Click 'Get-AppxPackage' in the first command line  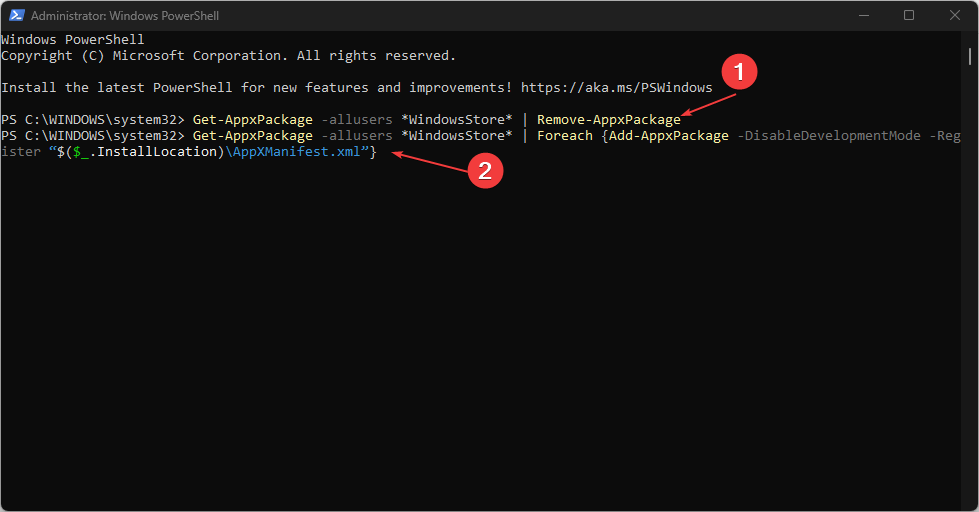[x=252, y=119]
